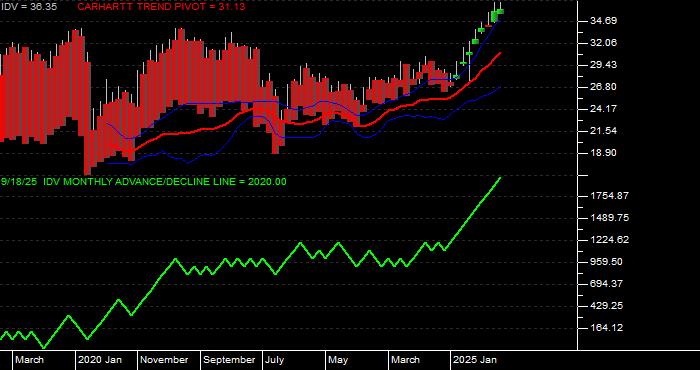Select the 2020 Jan date marker
The width and height of the screenshot is (700, 370).
click(x=100, y=360)
